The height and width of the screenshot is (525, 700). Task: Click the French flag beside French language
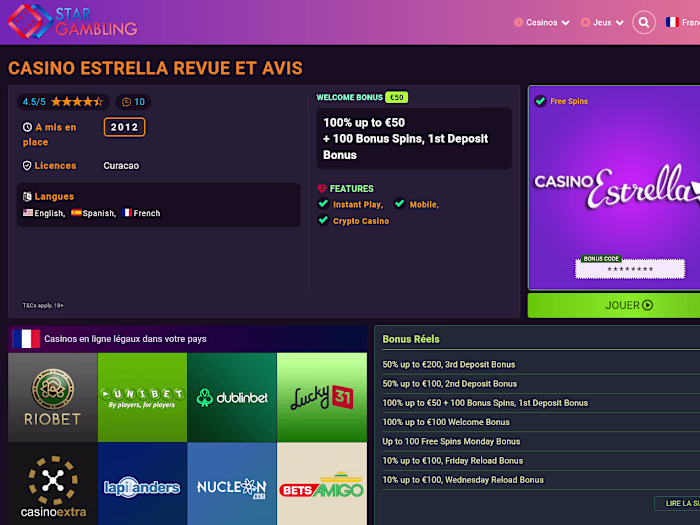coord(127,213)
